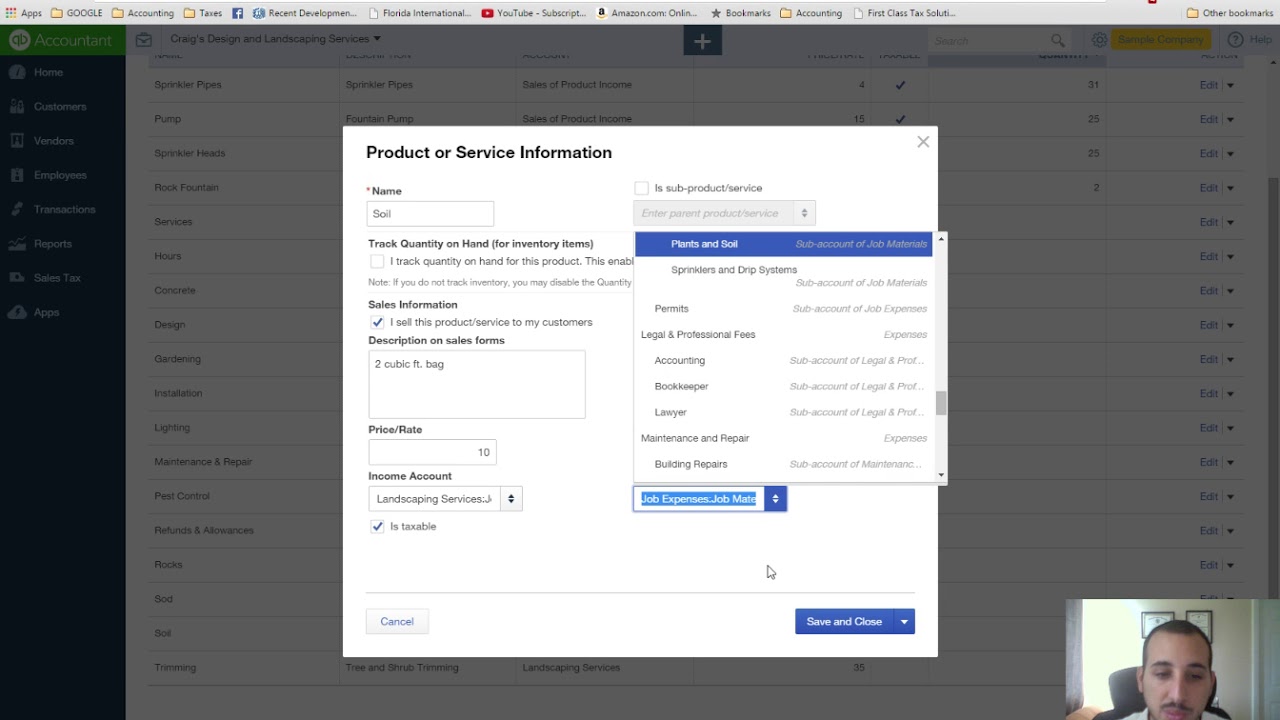This screenshot has width=1280, height=720.
Task: Click the Vendors sidebar icon
Action: (17, 140)
